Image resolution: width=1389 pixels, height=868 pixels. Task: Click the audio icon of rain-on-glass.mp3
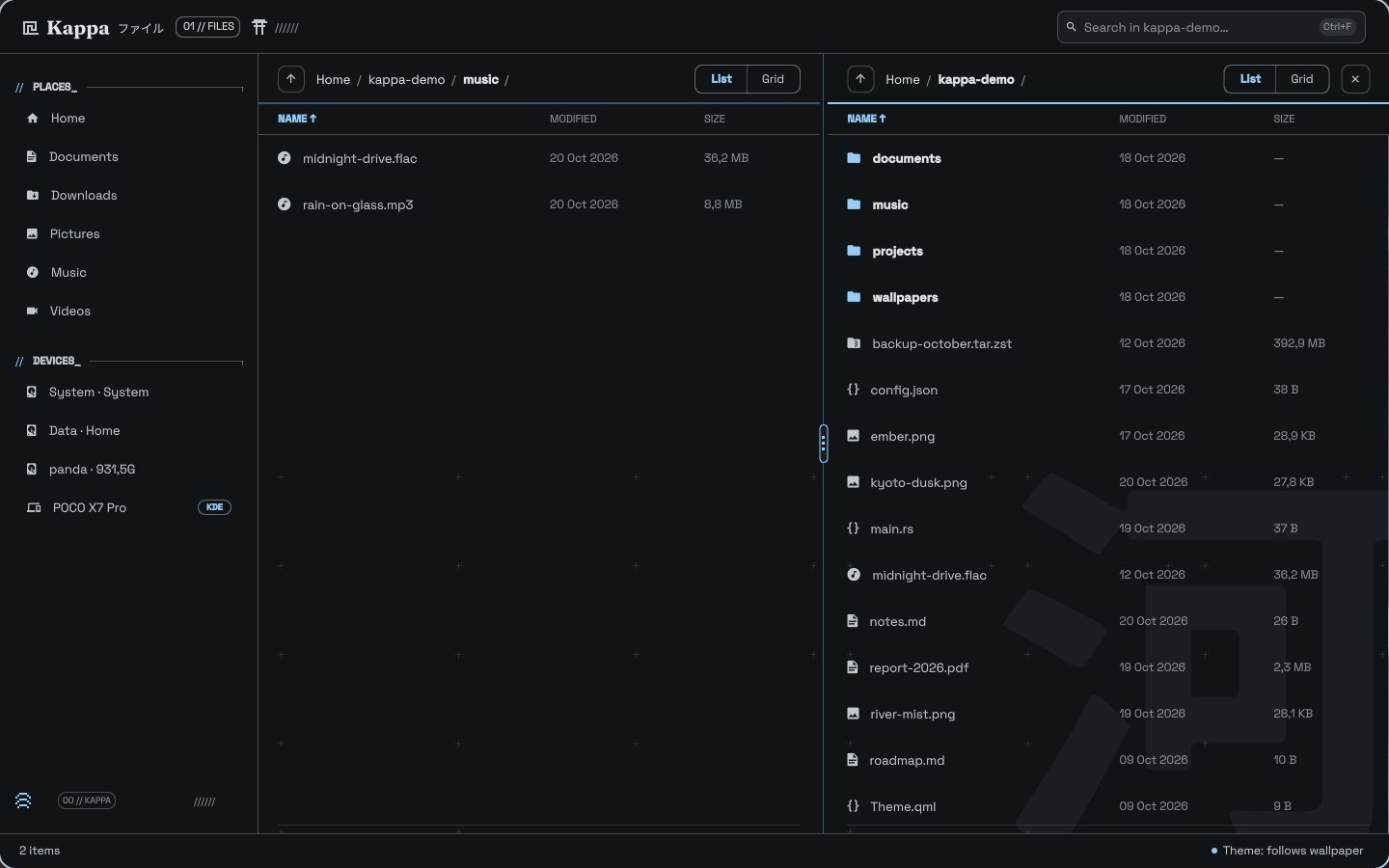pyautogui.click(x=285, y=203)
